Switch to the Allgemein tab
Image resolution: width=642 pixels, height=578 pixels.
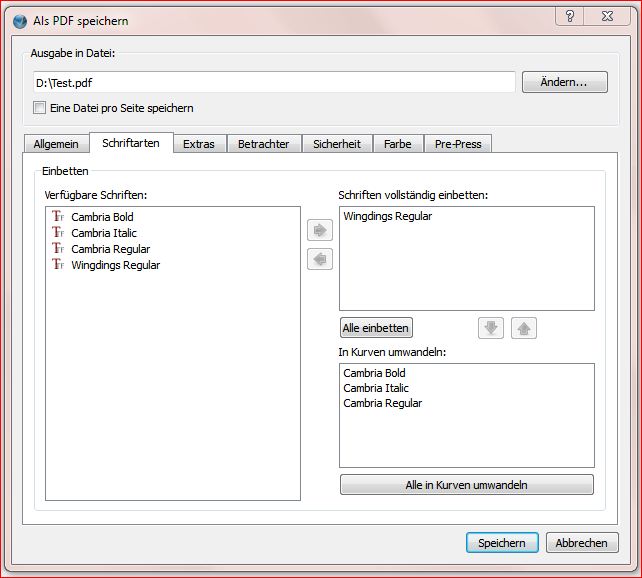(56, 144)
